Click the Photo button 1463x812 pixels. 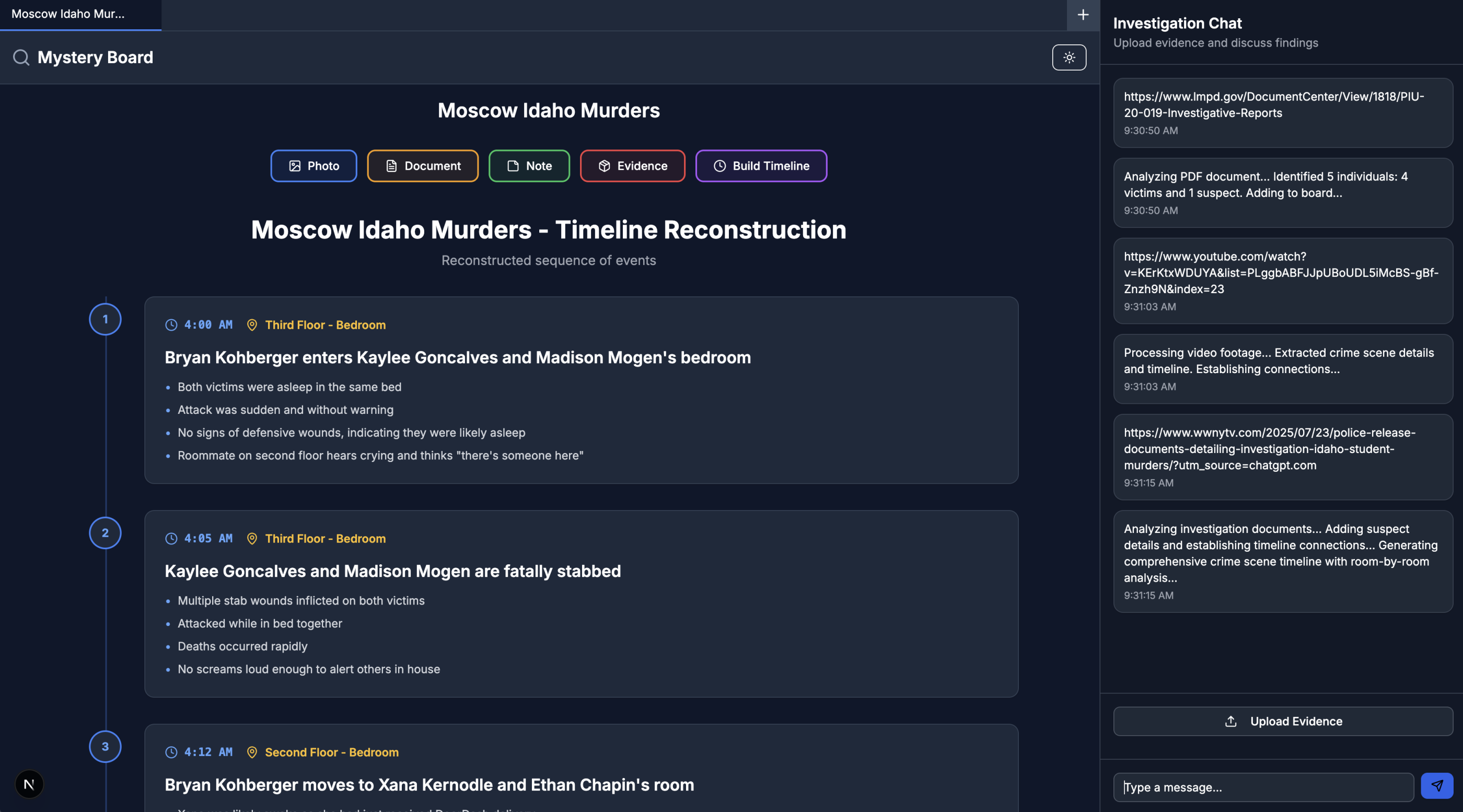coord(313,166)
